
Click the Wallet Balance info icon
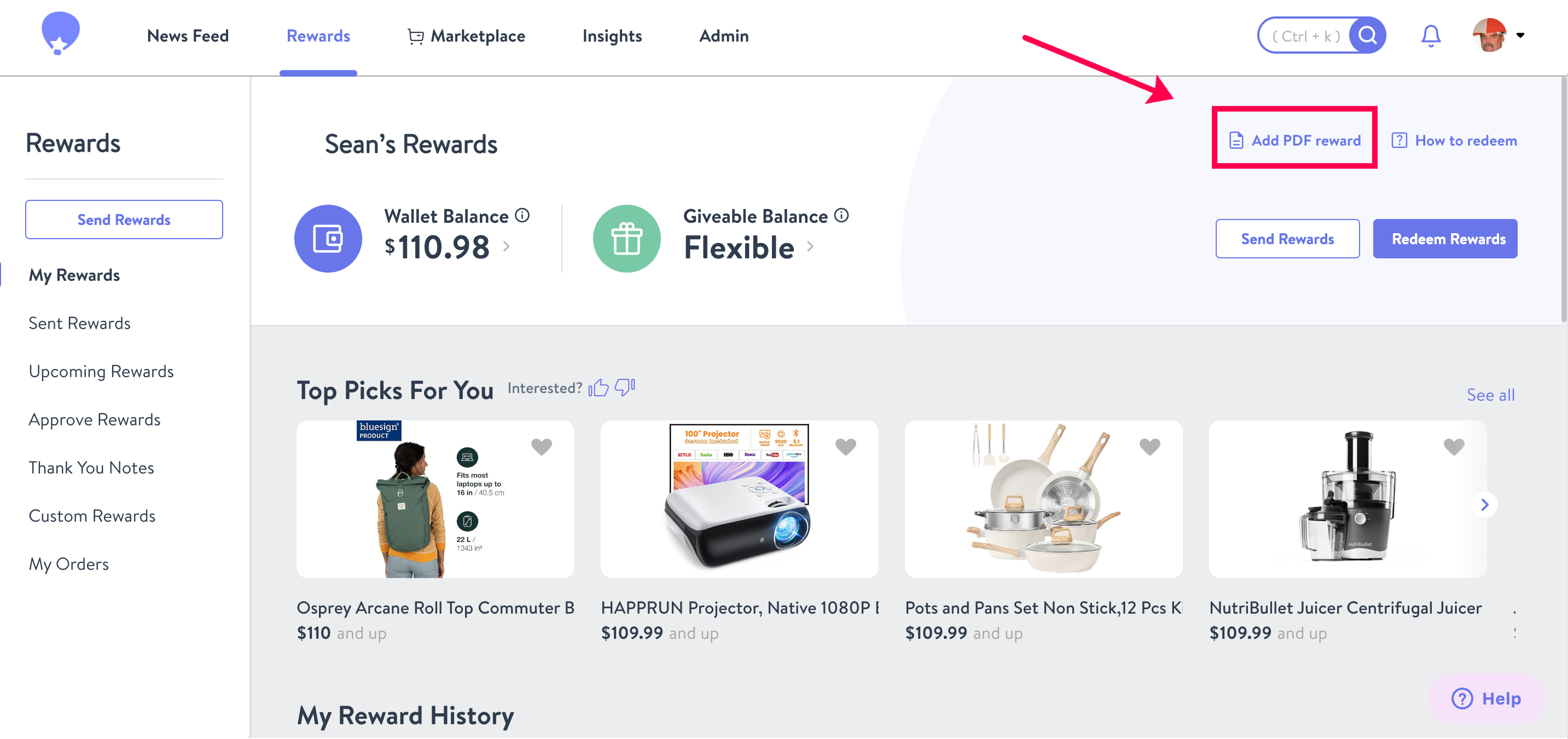pos(522,215)
